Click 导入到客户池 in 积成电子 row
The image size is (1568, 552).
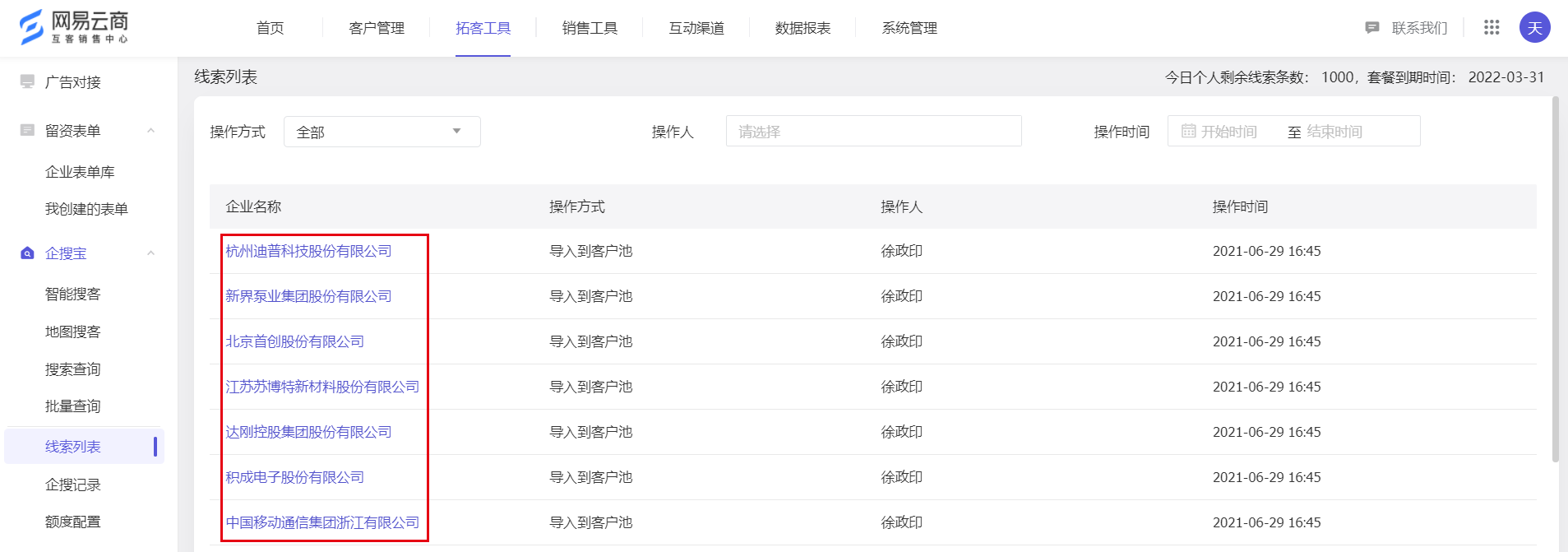[x=591, y=477]
